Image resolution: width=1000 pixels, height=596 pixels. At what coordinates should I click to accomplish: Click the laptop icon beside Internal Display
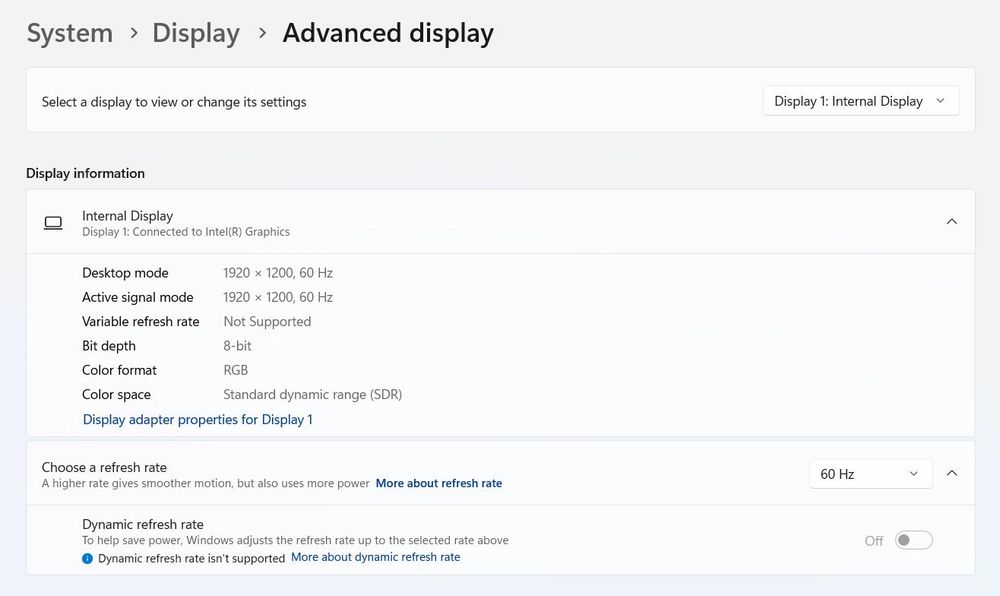pos(53,222)
